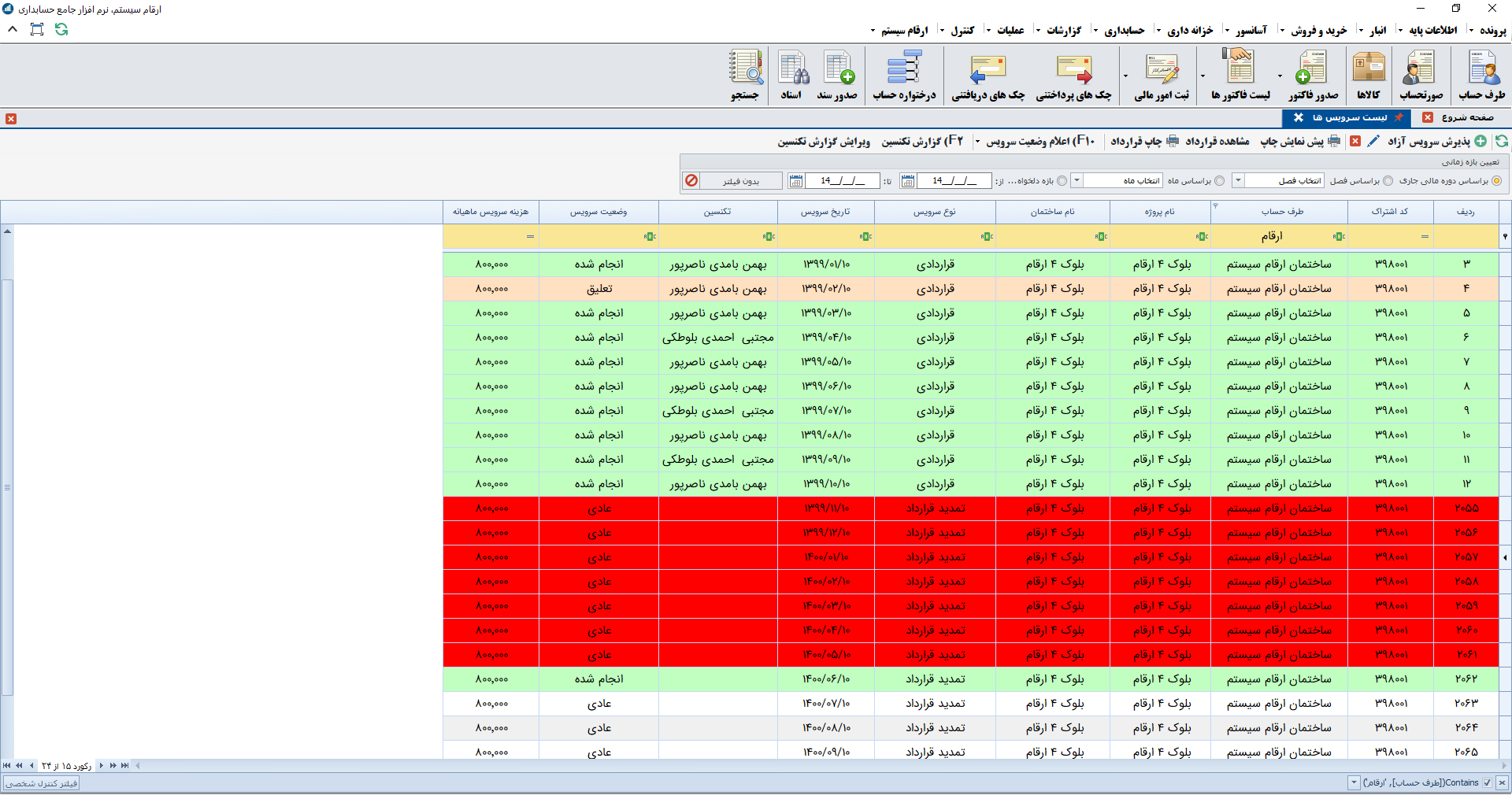The image size is (1512, 795).
Task: Switch to the صفحه شروع tab
Action: pos(1467,117)
